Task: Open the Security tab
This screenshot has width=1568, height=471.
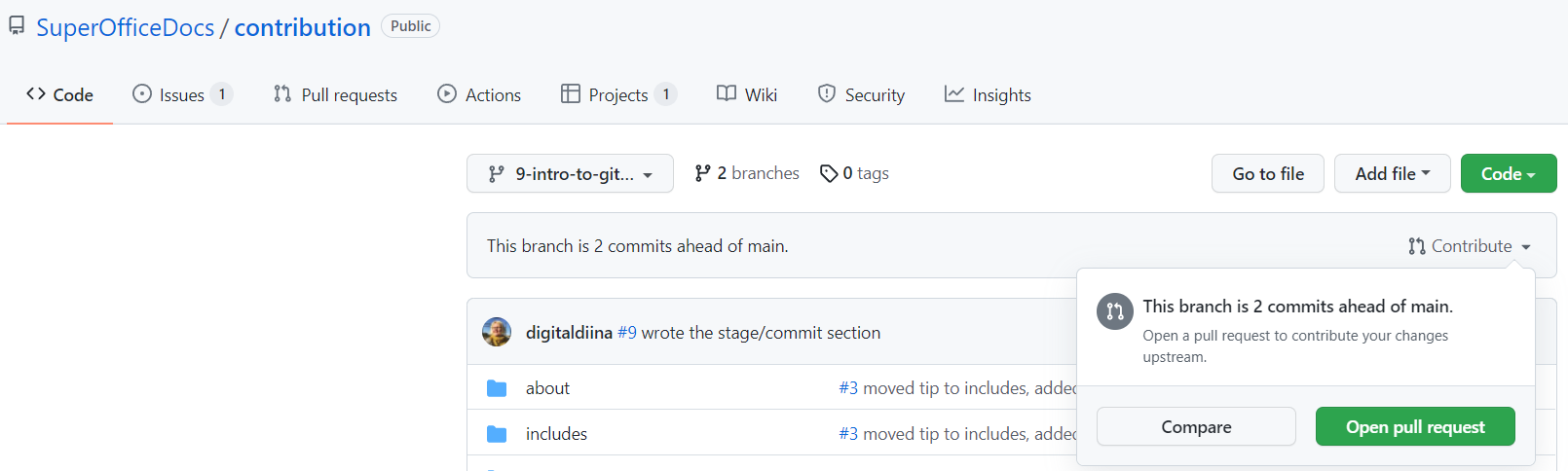Action: pos(861,94)
